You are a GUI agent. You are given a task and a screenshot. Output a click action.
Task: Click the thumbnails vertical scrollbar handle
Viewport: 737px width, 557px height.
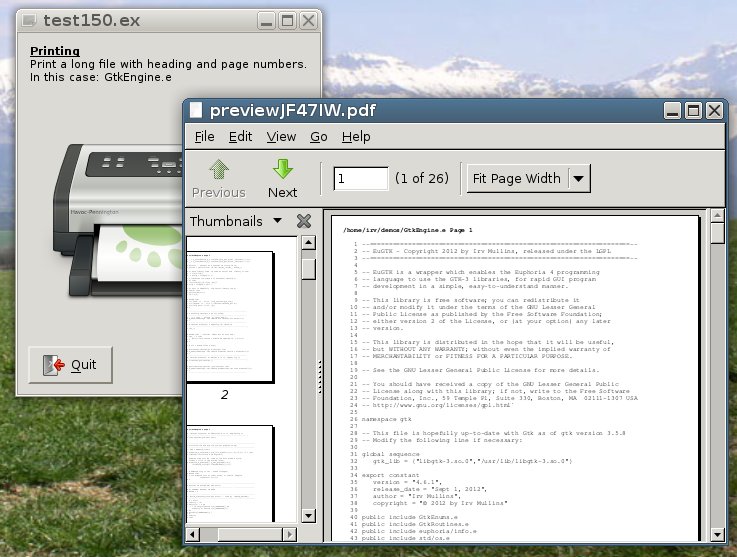pyautogui.click(x=309, y=268)
